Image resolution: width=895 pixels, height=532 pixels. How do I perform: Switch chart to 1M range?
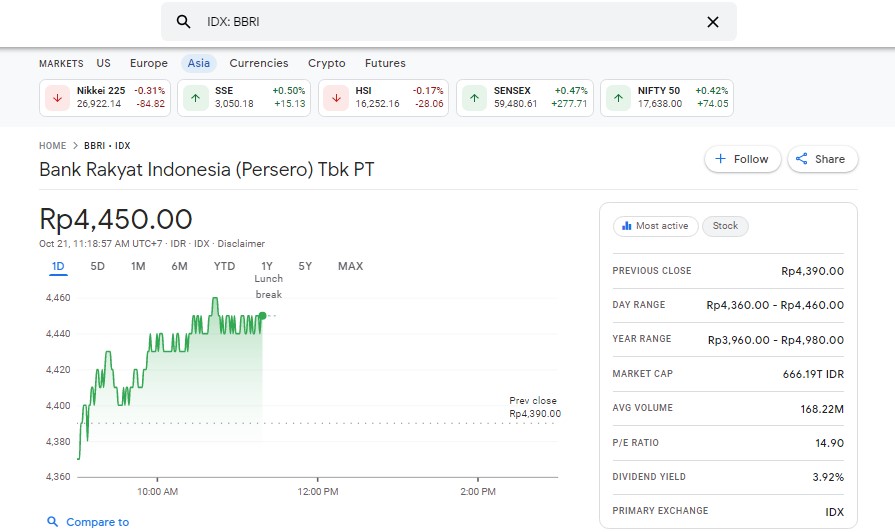(x=138, y=267)
